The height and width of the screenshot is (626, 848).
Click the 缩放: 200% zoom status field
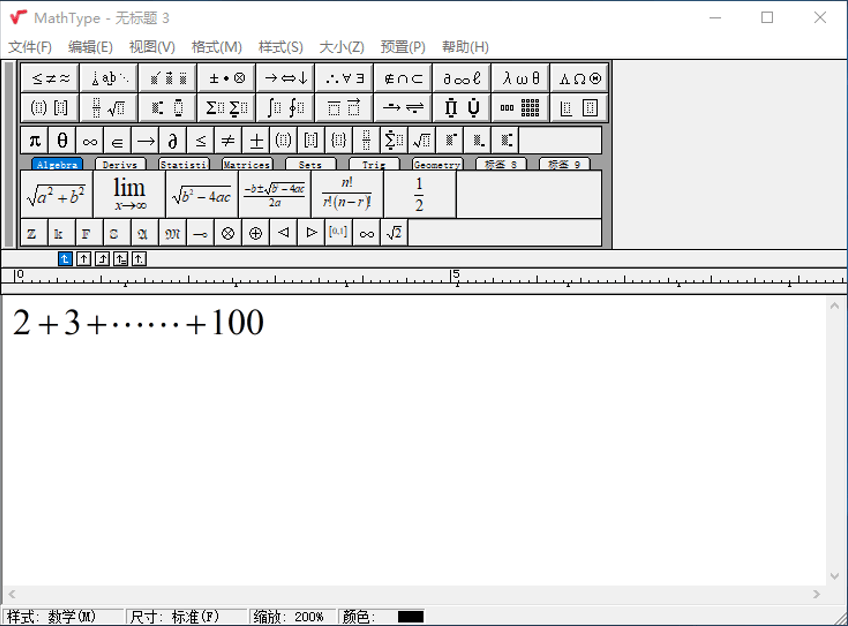tap(293, 617)
